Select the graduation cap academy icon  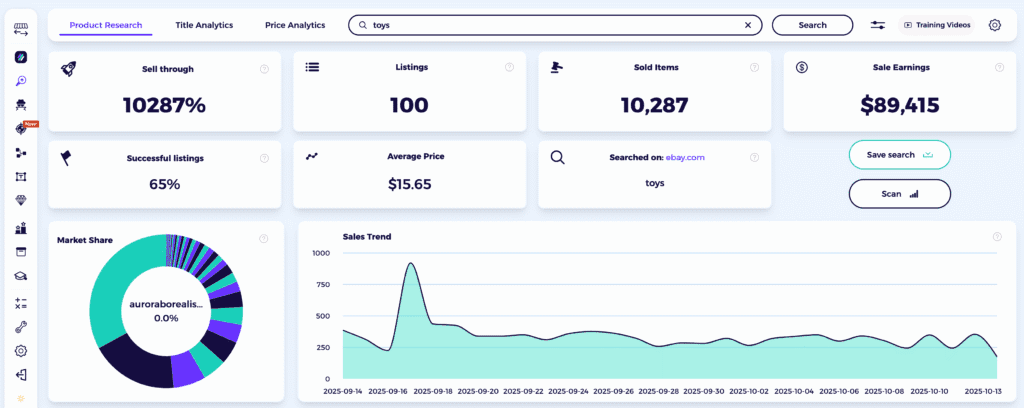[x=21, y=276]
